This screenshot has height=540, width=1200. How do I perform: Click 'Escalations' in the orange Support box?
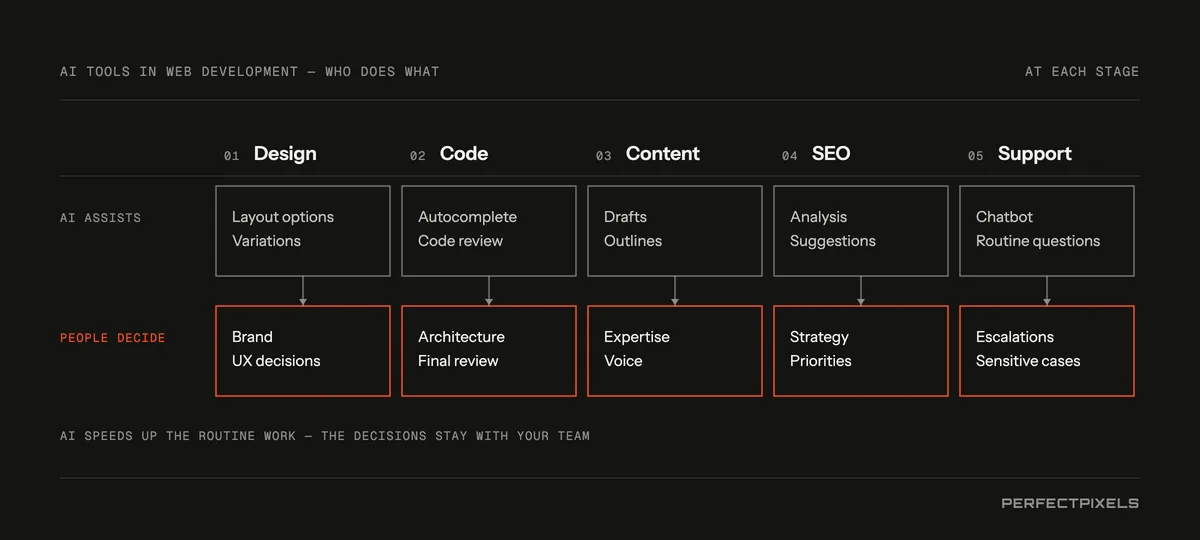point(1015,337)
